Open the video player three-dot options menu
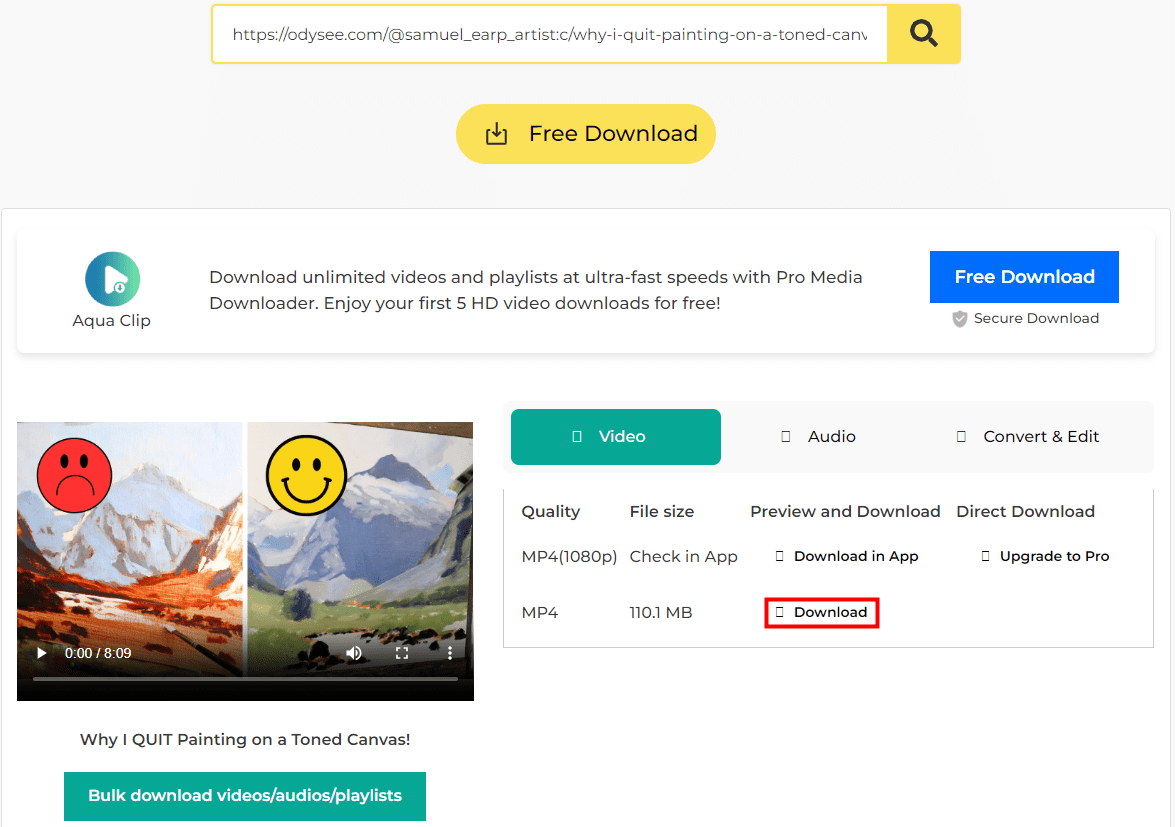Image resolution: width=1175 pixels, height=827 pixels. tap(450, 653)
